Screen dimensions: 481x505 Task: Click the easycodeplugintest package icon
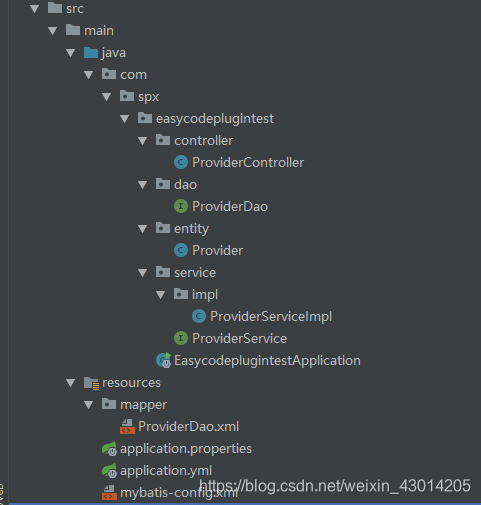point(145,118)
